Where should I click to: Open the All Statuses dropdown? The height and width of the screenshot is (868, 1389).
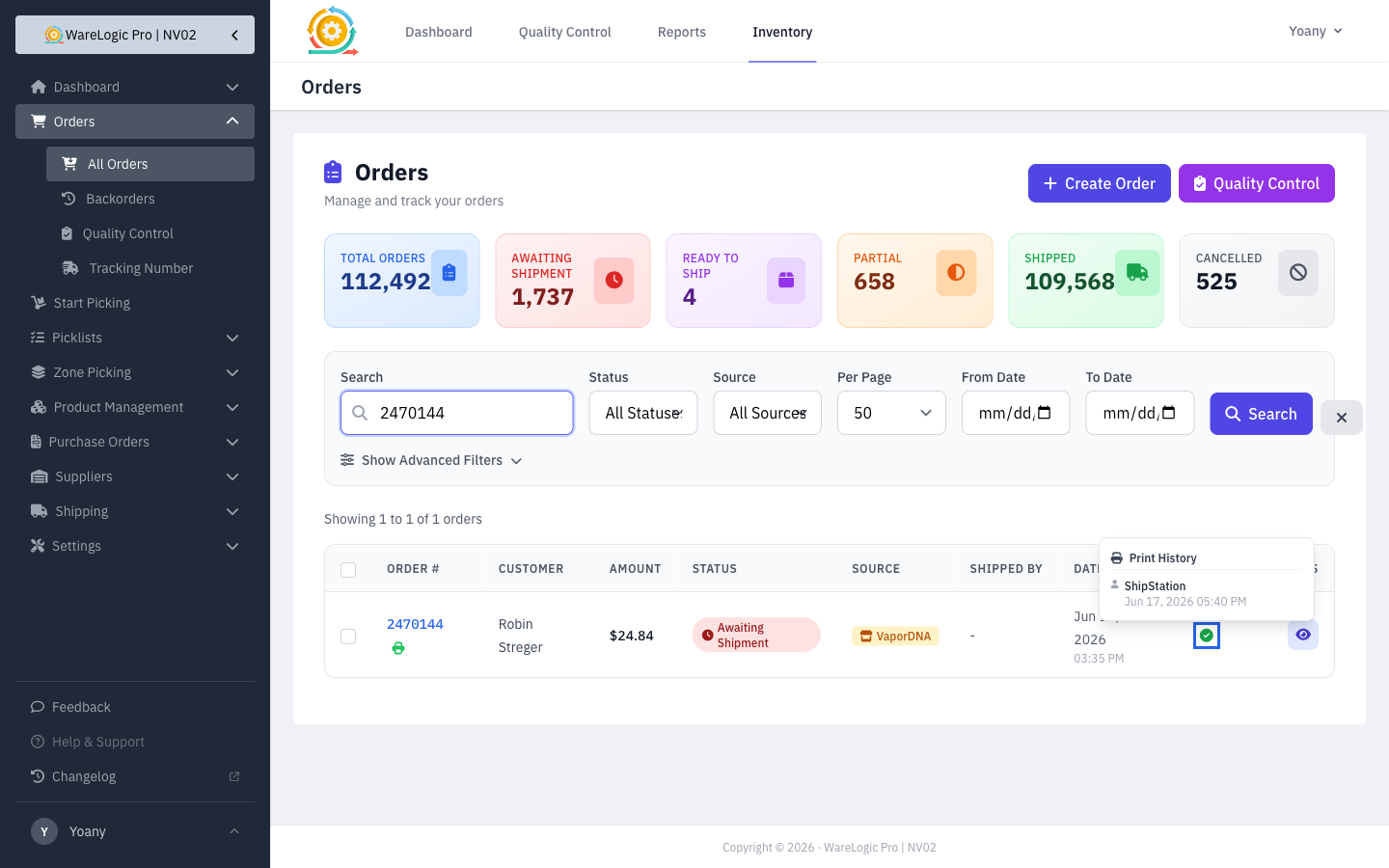pos(643,413)
